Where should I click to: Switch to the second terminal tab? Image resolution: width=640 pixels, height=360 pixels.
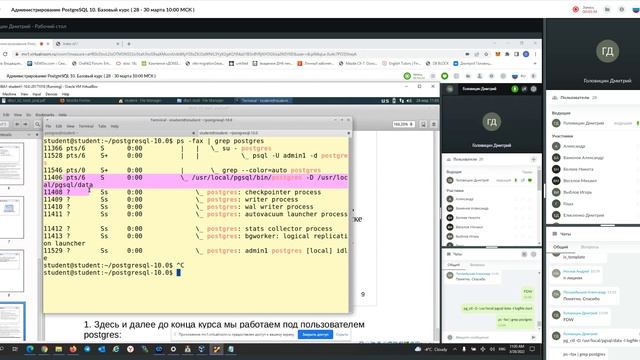coord(273,133)
